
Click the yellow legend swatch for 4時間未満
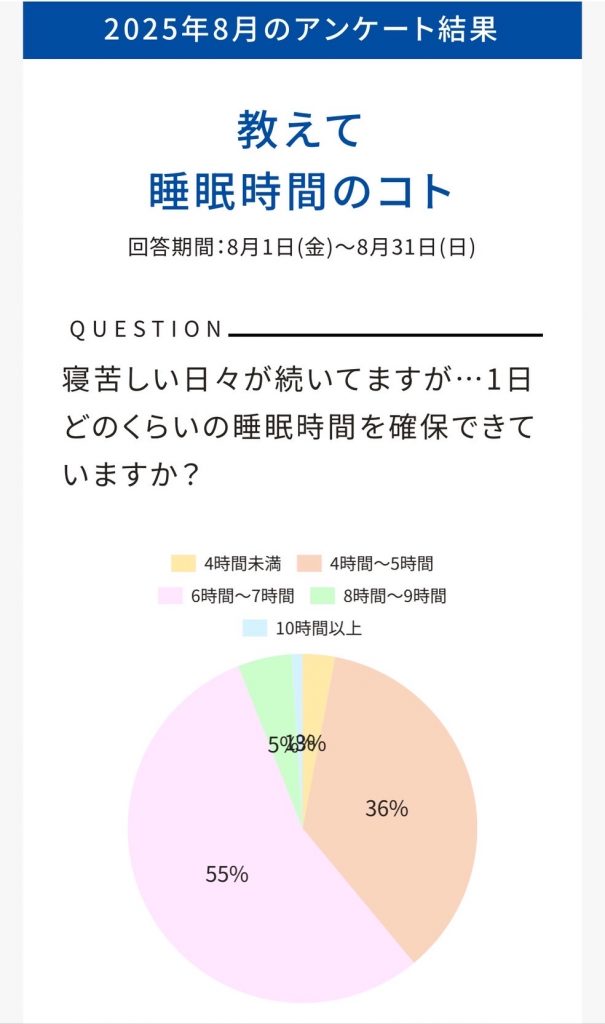coord(183,564)
